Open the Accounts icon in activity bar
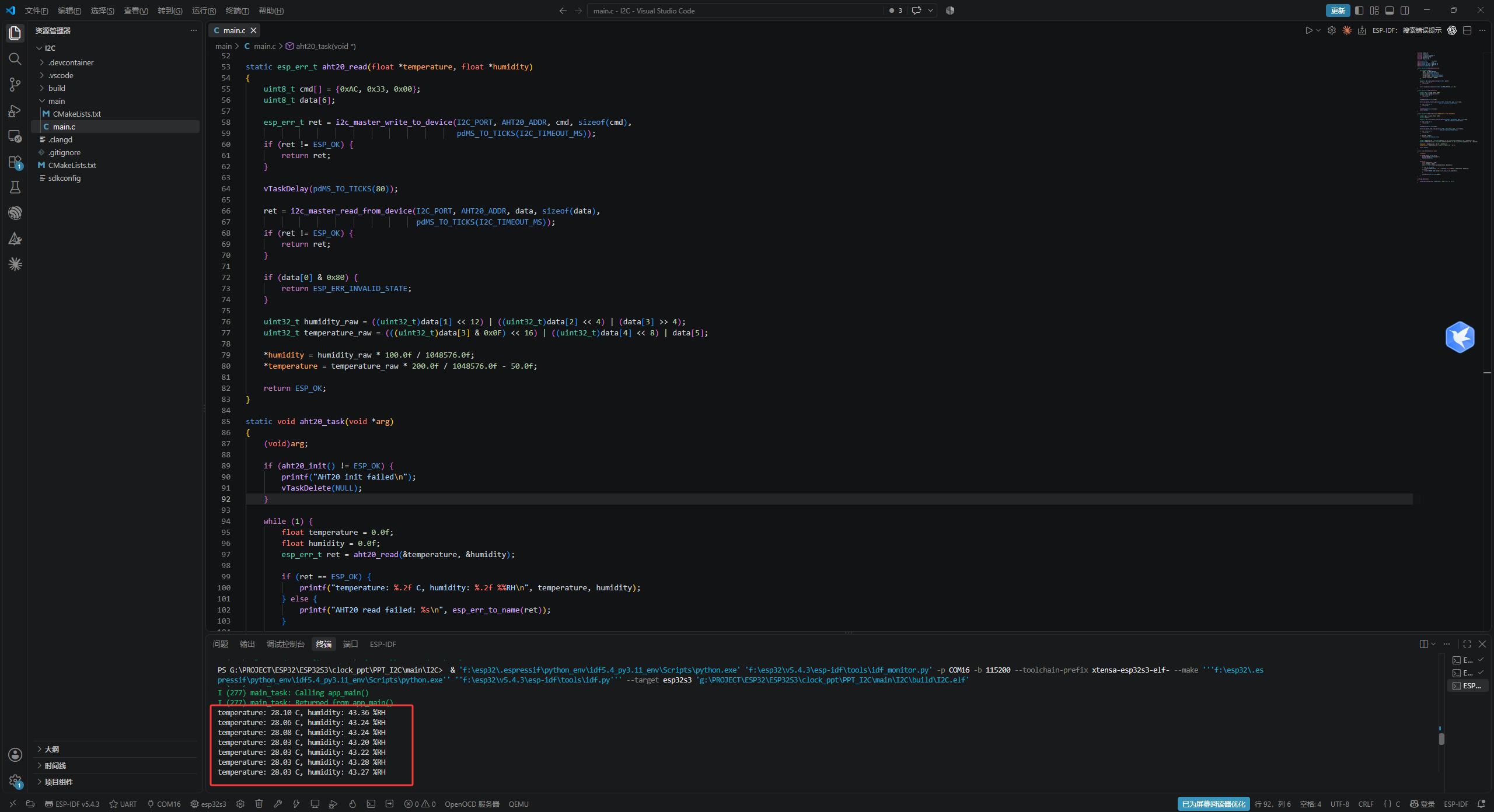The width and height of the screenshot is (1494, 812). click(15, 755)
